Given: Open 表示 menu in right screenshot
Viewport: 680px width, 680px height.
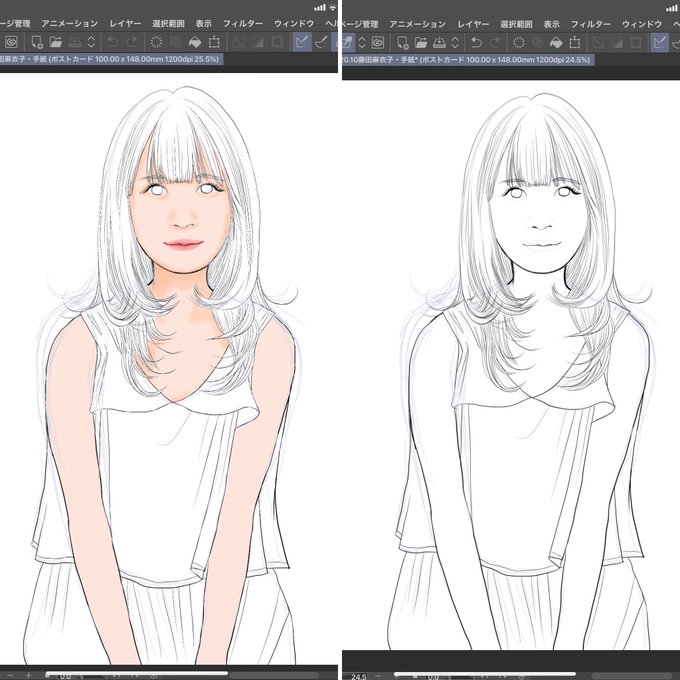Looking at the screenshot, I should pyautogui.click(x=551, y=24).
